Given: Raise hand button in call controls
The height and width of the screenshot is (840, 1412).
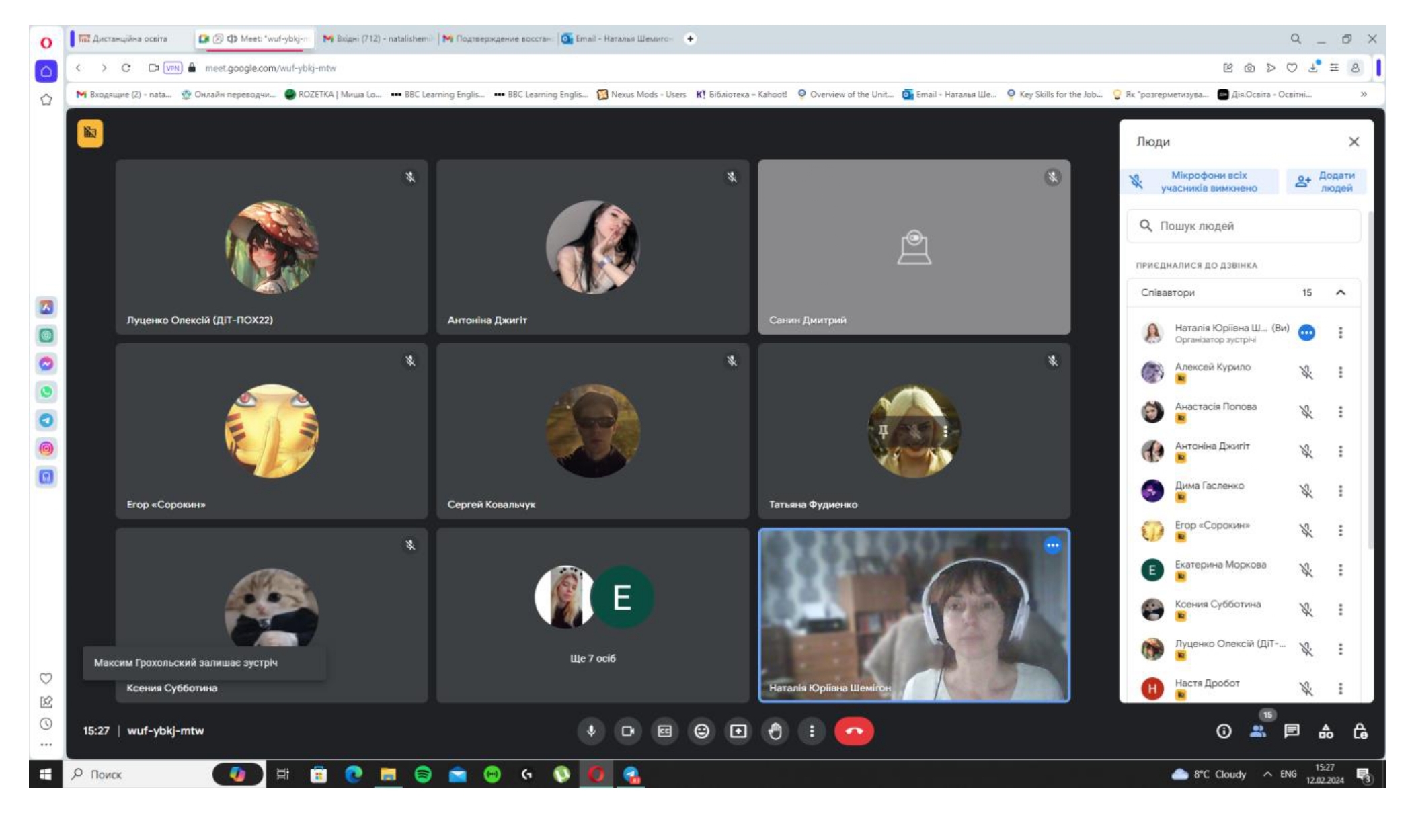Looking at the screenshot, I should pyautogui.click(x=775, y=731).
